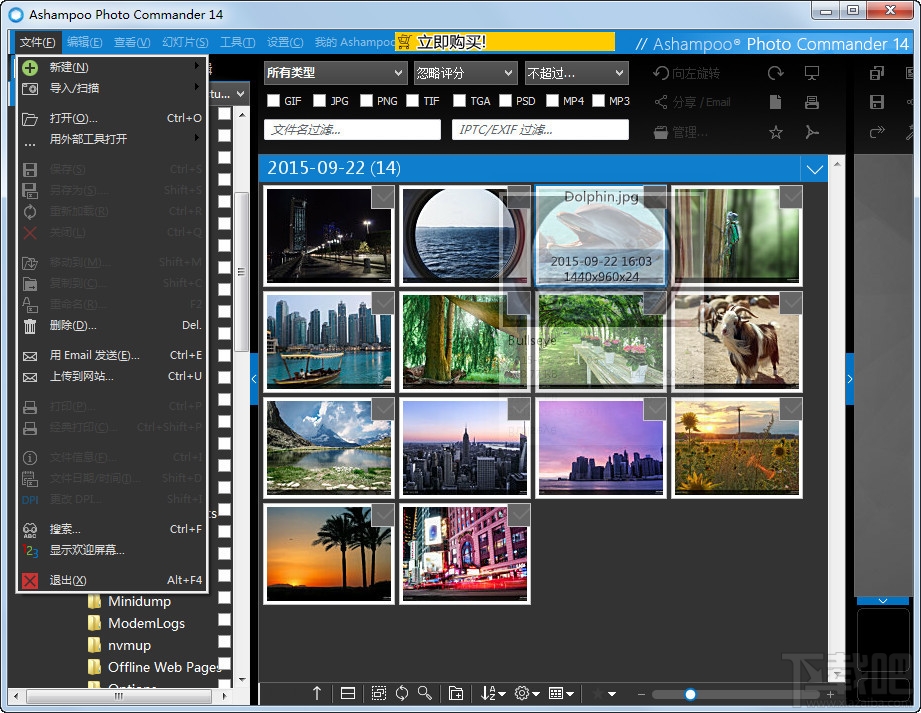This screenshot has width=921, height=713.
Task: Click the up one folder arrow icon
Action: pyautogui.click(x=317, y=693)
